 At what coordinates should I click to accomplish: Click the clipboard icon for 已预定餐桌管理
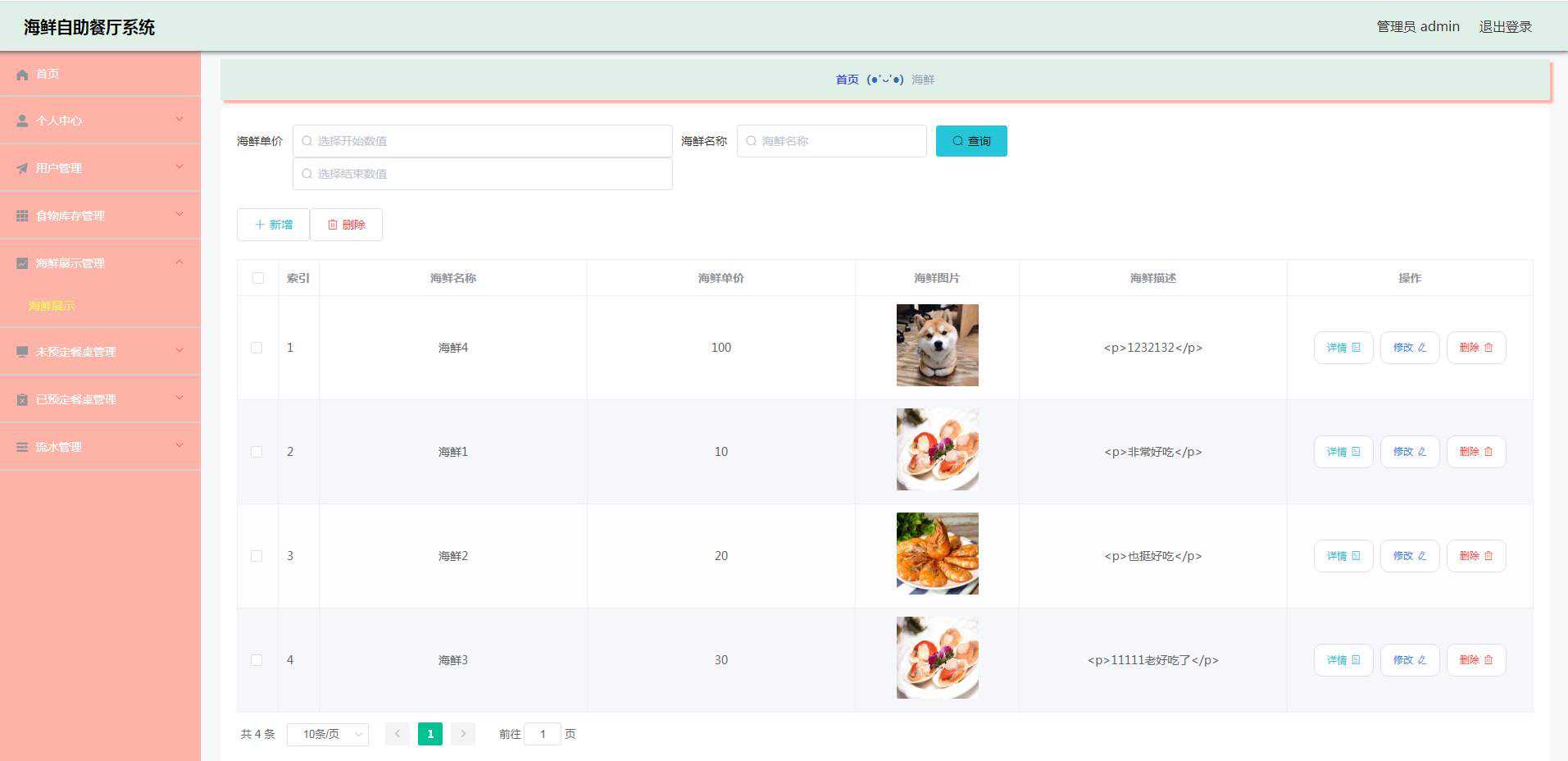(22, 399)
